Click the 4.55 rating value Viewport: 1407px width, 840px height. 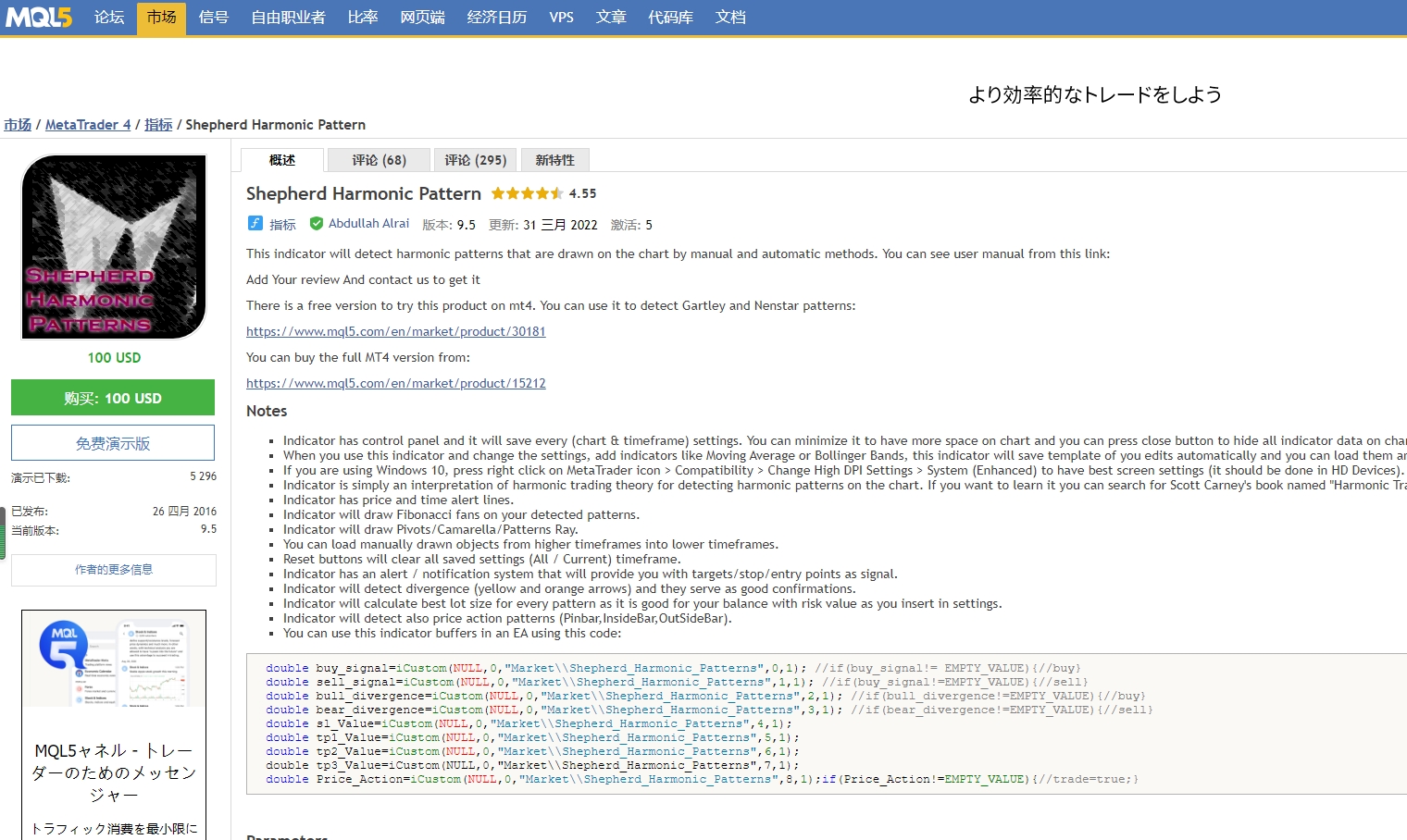pos(583,193)
